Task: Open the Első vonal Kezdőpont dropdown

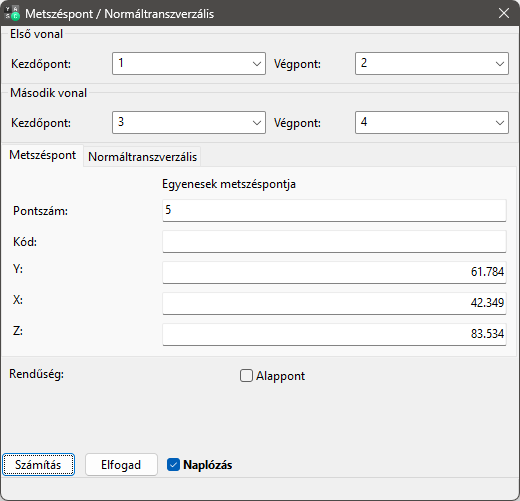Action: point(189,63)
